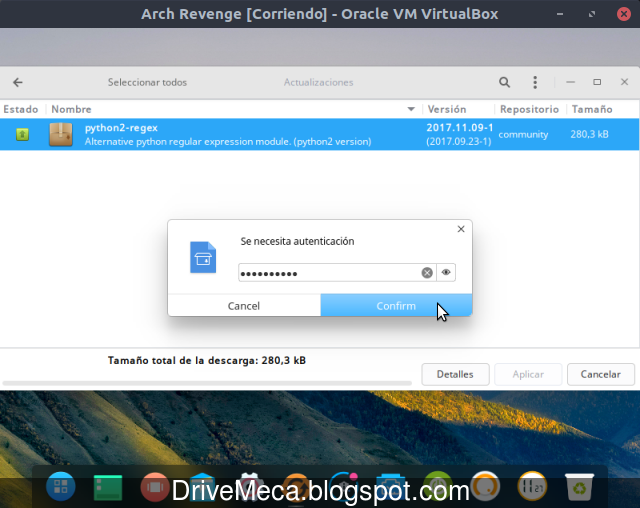Sort by the Versión column header

click(x=447, y=109)
